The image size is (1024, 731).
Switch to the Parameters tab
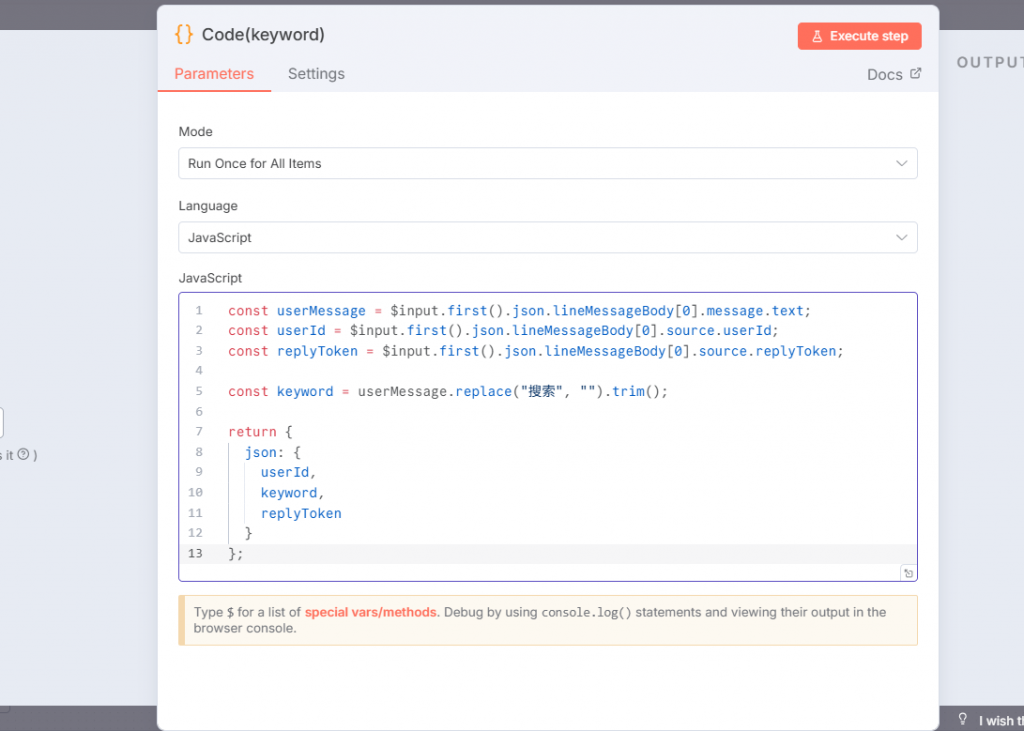tap(214, 74)
